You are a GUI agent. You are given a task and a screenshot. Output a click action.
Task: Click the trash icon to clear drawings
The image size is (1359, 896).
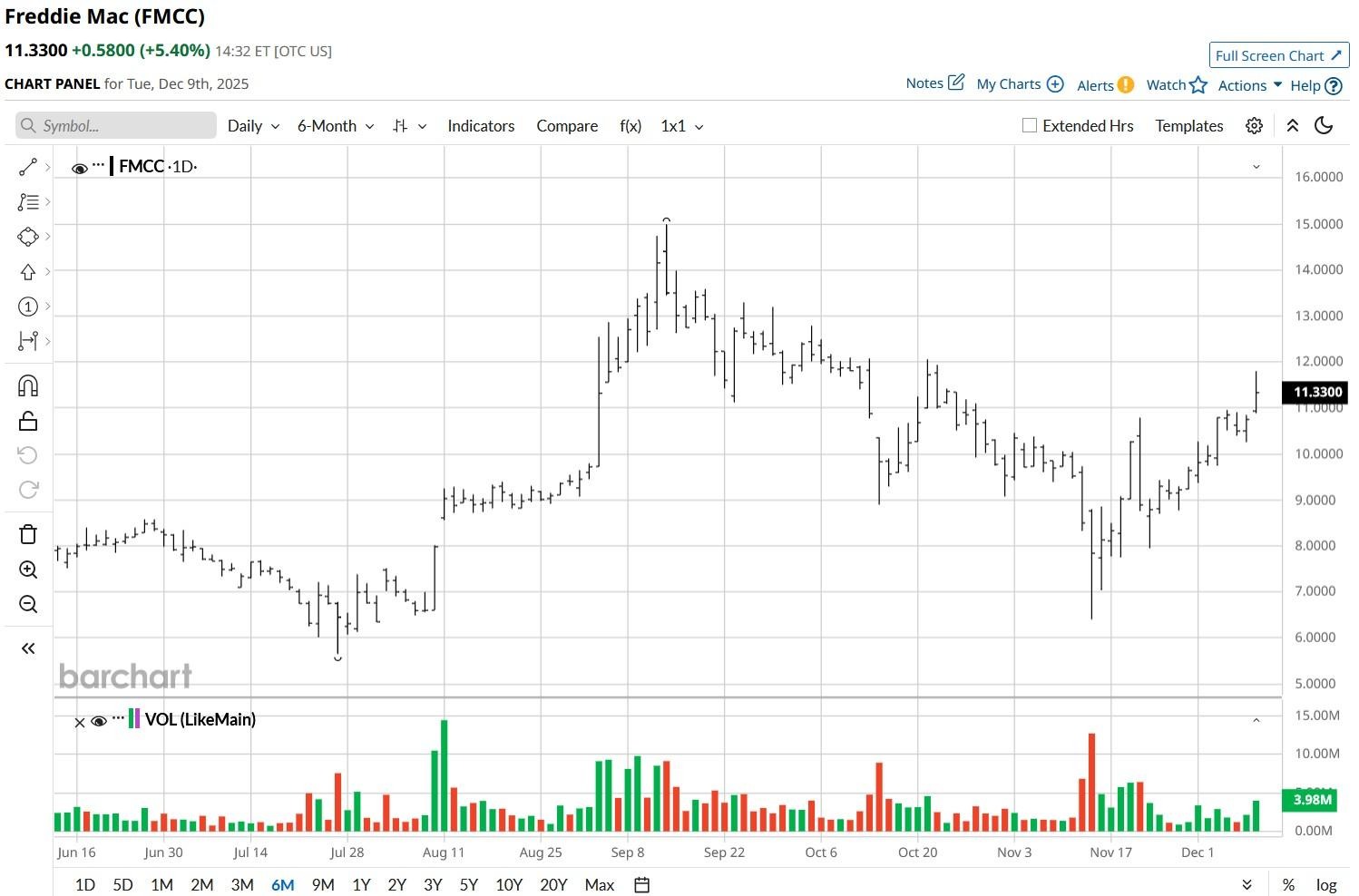point(28,533)
